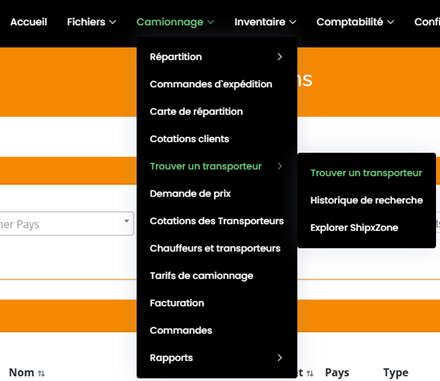This screenshot has width=440, height=381.
Task: Sort the table by Nom column arrows
Action: [41, 373]
